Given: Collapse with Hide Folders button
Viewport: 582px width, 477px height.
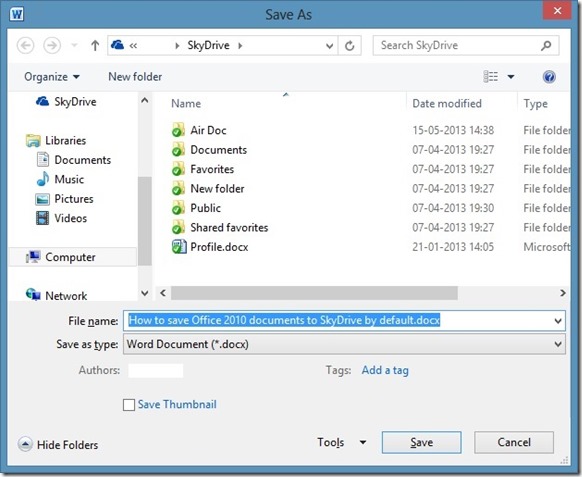Looking at the screenshot, I should point(58,444).
